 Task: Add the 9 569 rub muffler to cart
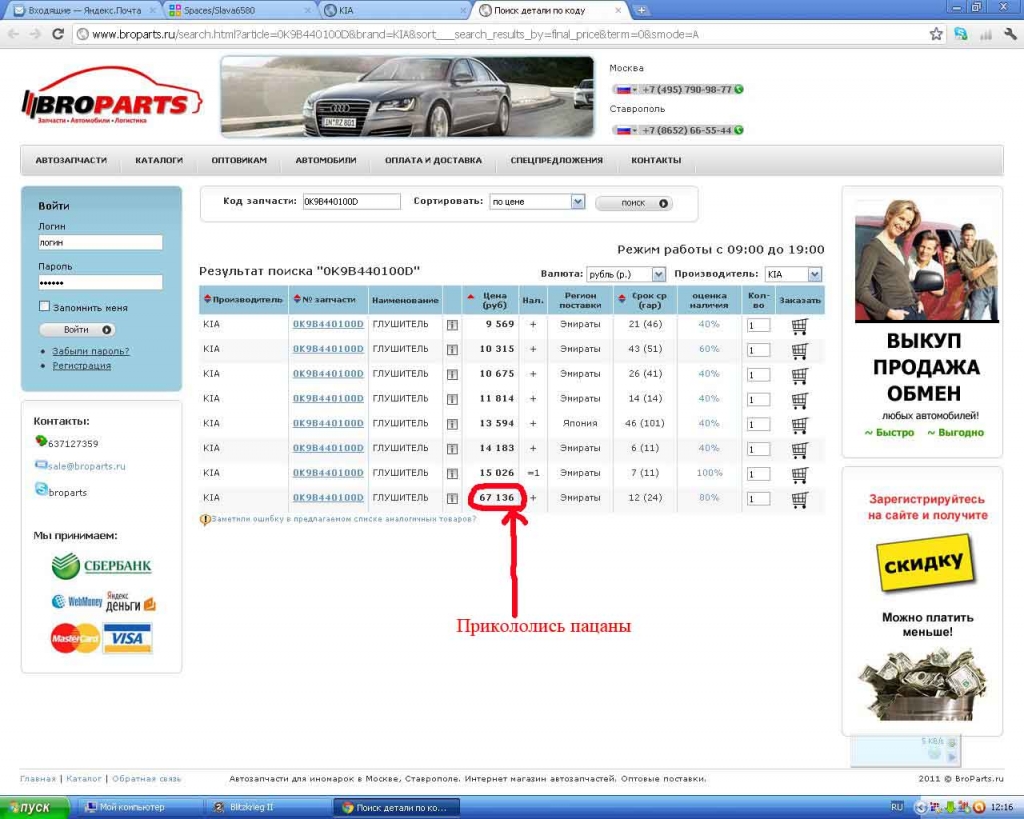click(x=799, y=325)
